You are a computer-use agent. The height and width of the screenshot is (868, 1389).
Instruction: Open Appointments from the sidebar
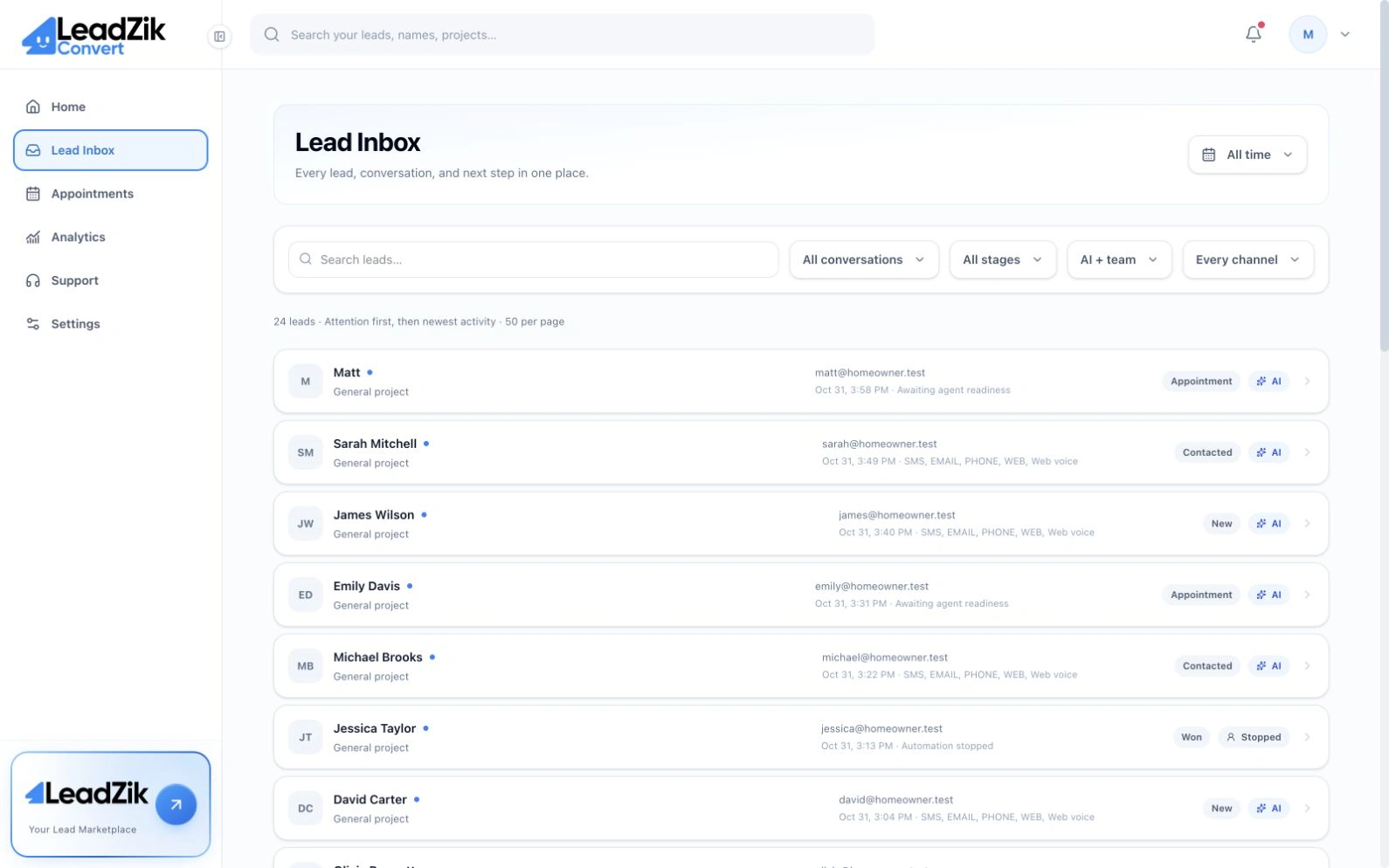[x=111, y=194]
